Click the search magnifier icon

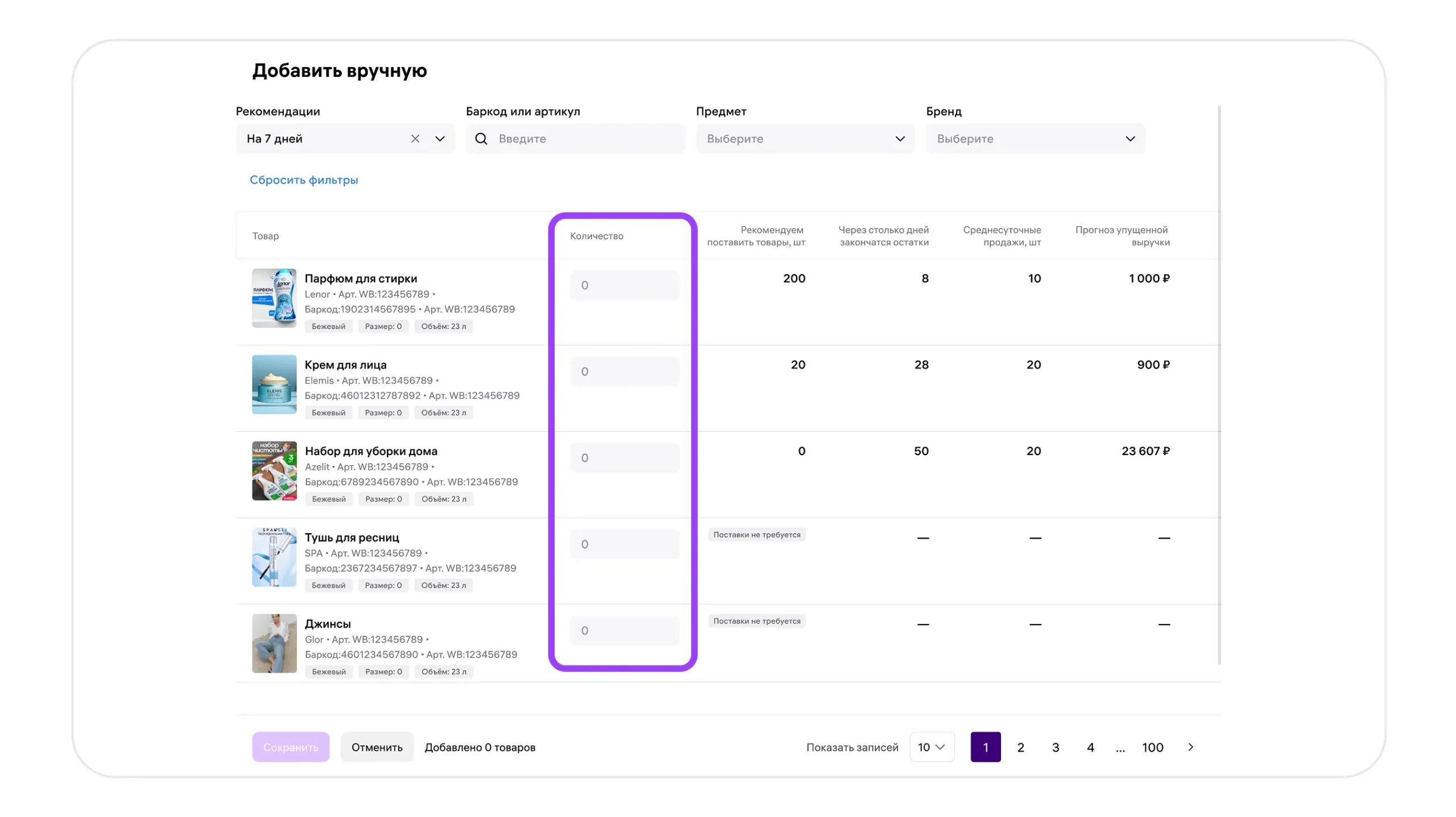click(x=481, y=139)
